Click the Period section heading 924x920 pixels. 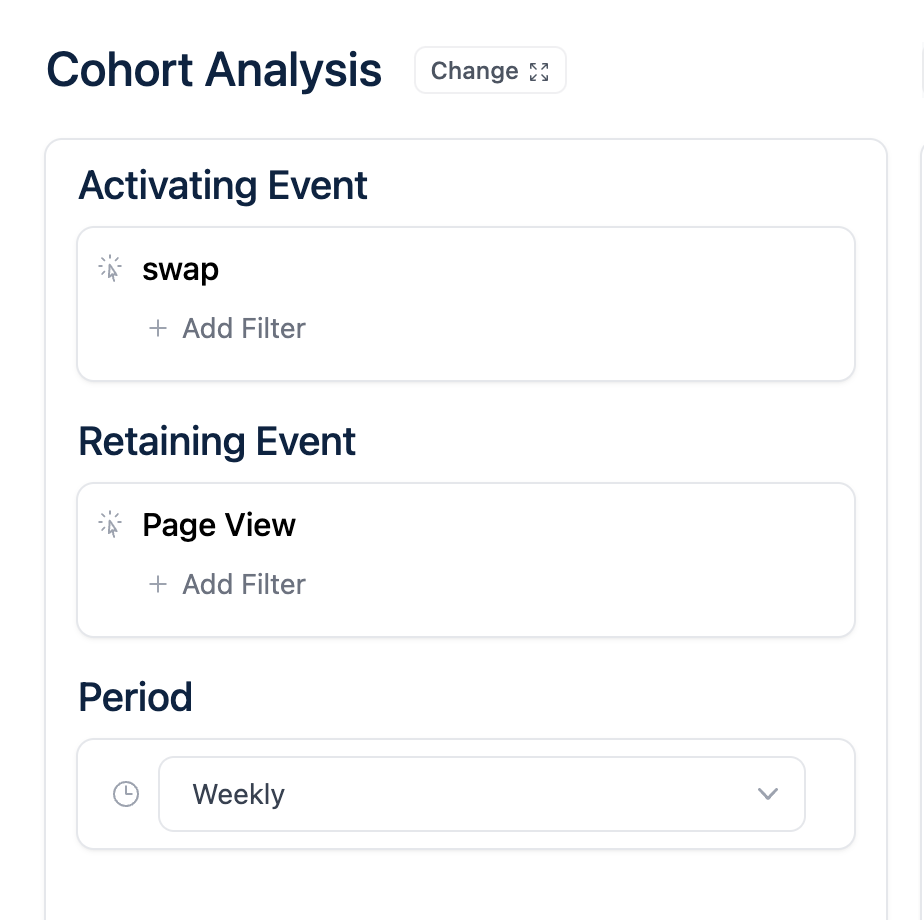click(x=136, y=697)
